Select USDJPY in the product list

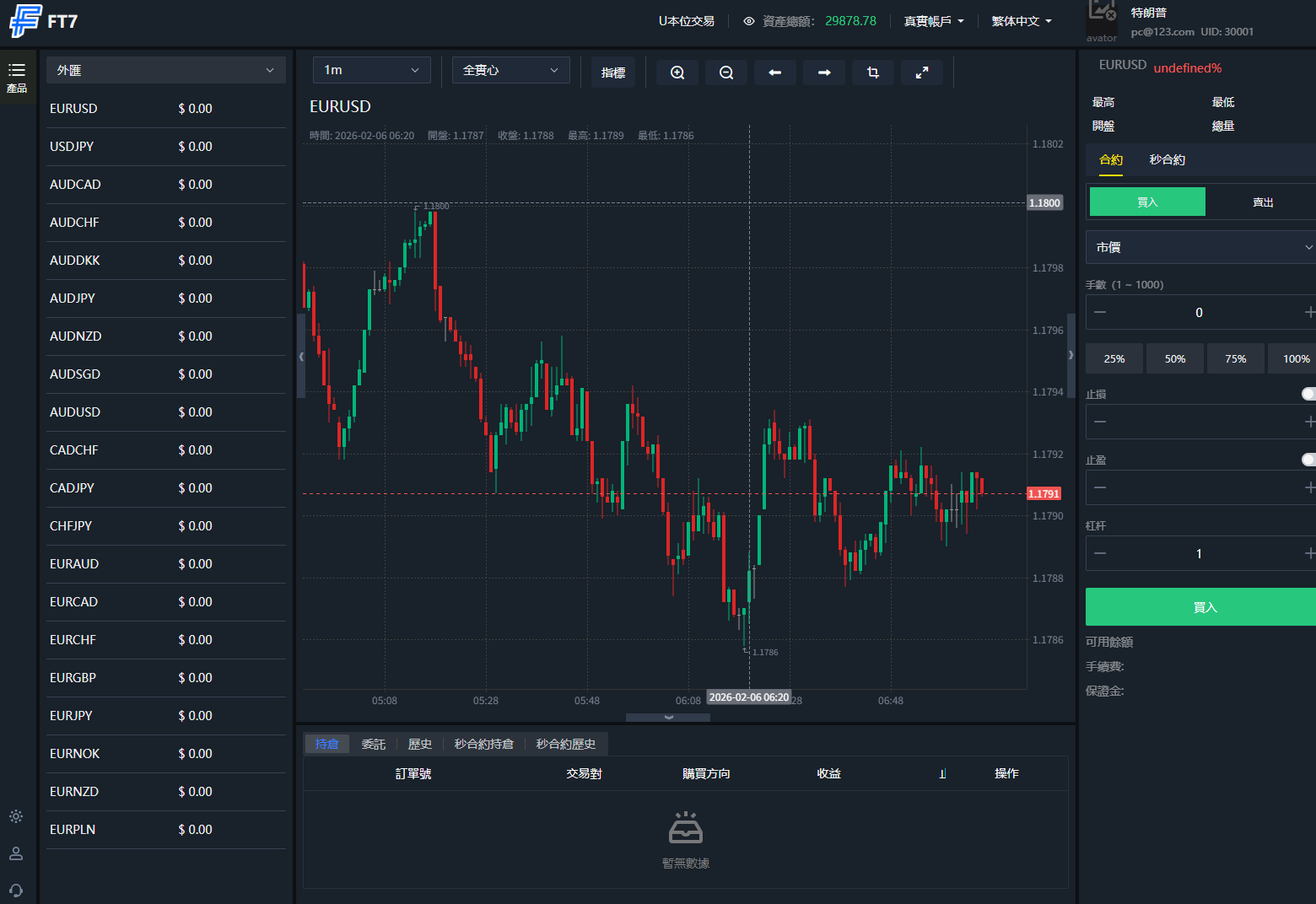73,147
